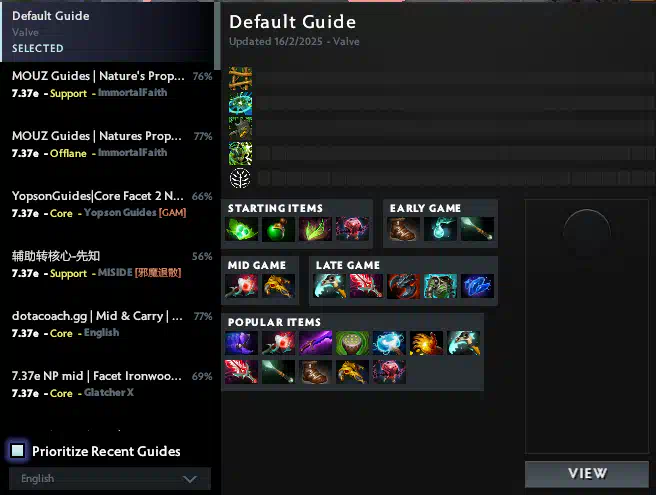Open the English language dropdown
The width and height of the screenshot is (656, 495).
click(x=110, y=479)
